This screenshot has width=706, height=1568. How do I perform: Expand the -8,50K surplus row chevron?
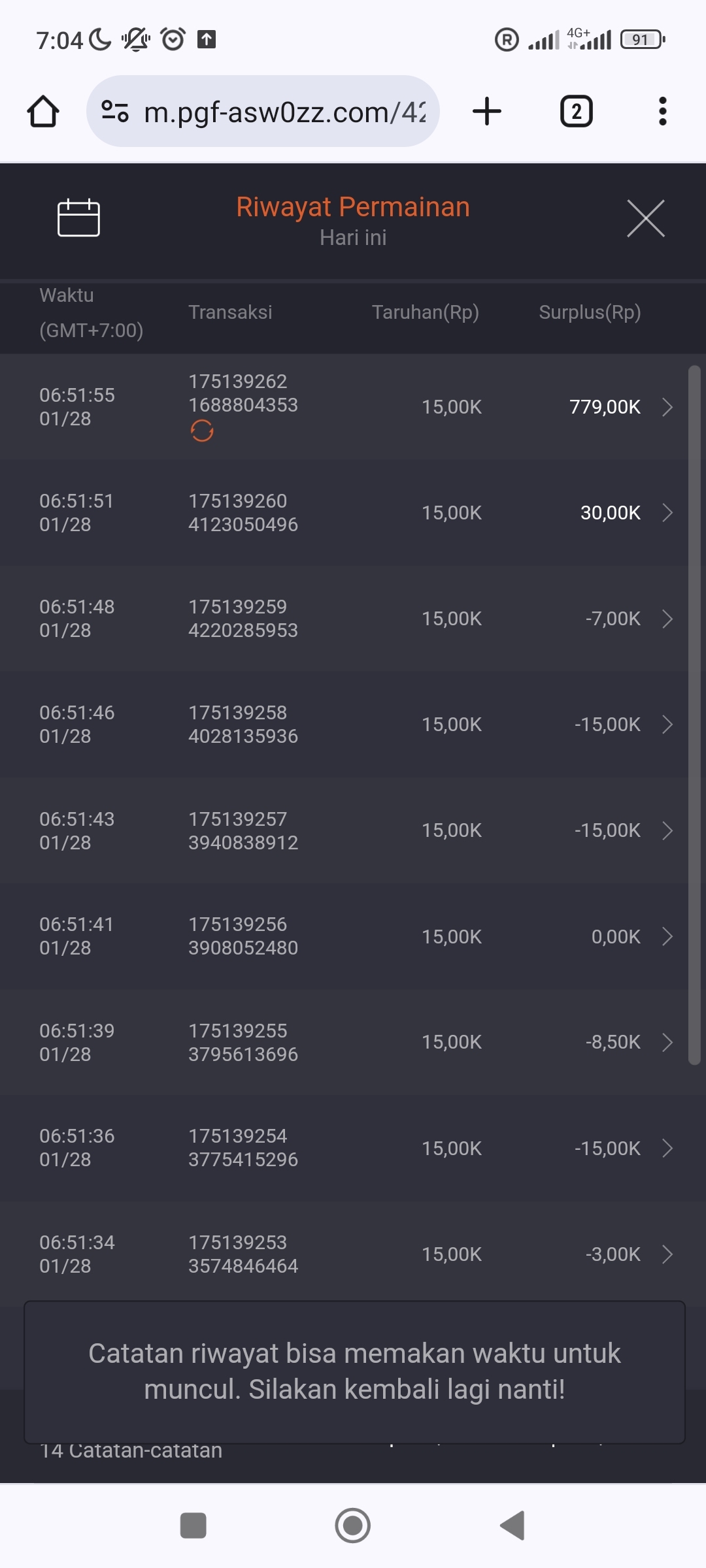tap(667, 1042)
